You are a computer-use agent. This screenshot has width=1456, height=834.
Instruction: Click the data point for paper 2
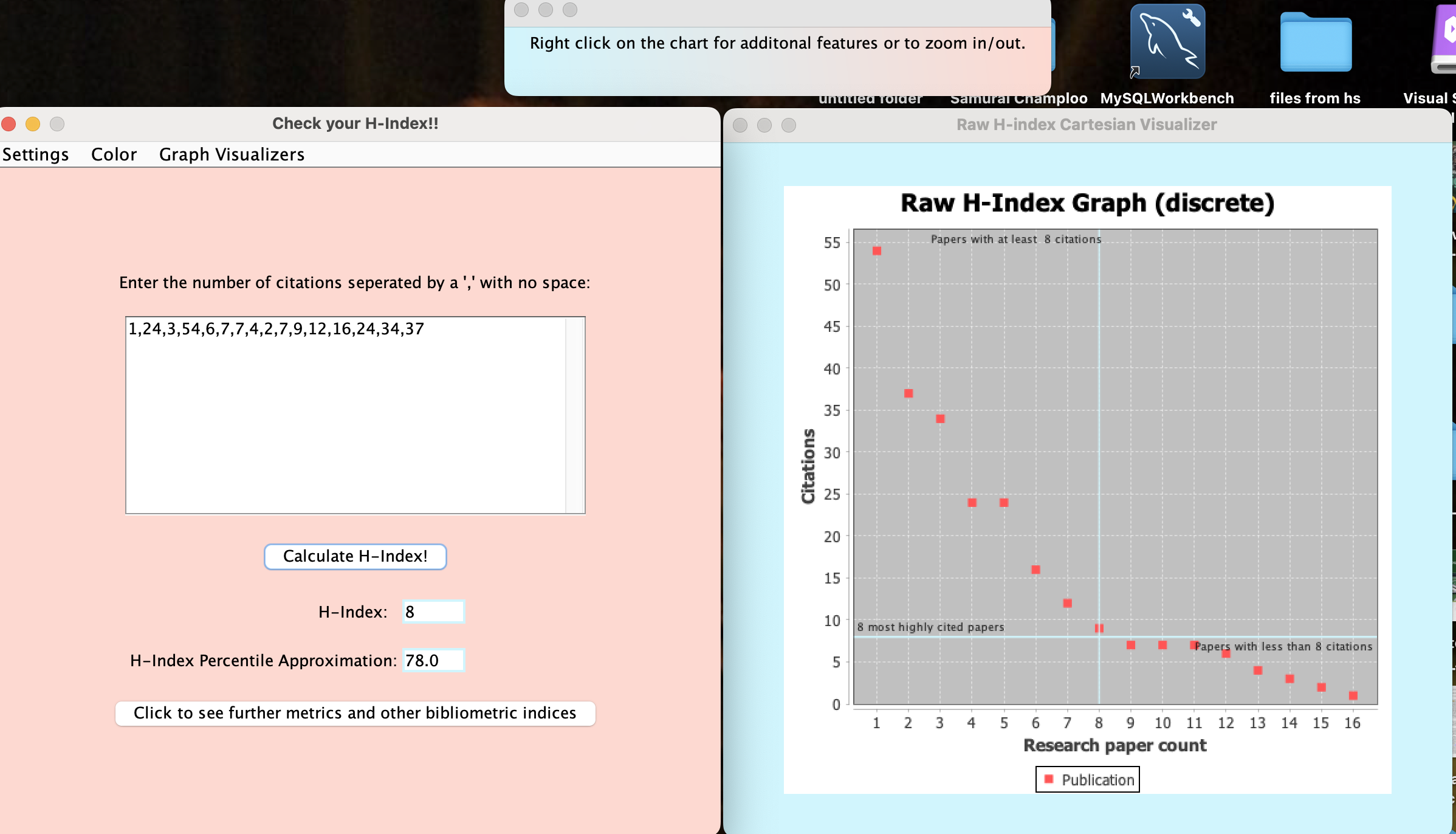coord(908,393)
